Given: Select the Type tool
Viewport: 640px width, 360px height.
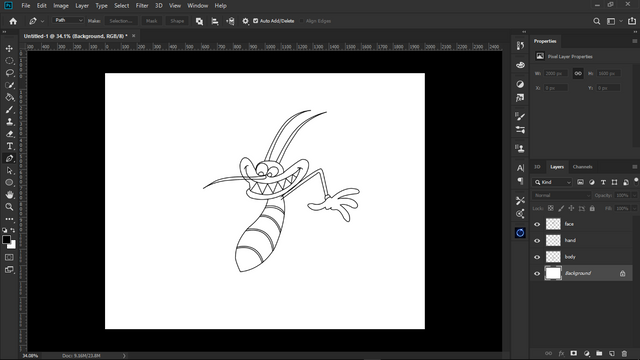Looking at the screenshot, I should click(x=9, y=146).
